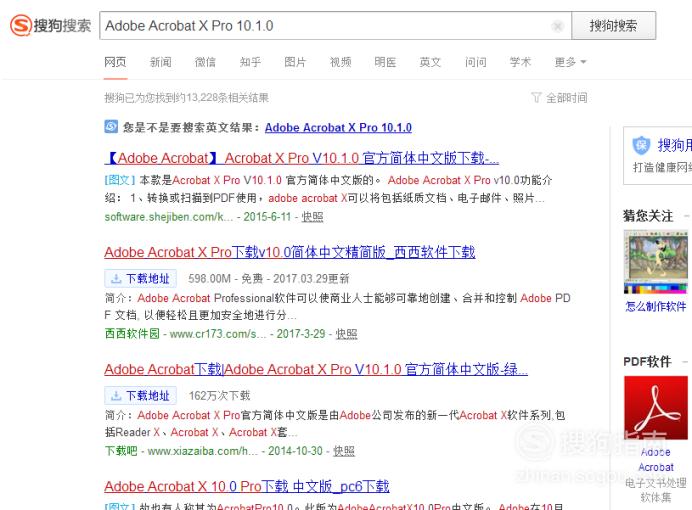Open the 知乎 search tab
Screen dimensions: 692x510
(250, 62)
